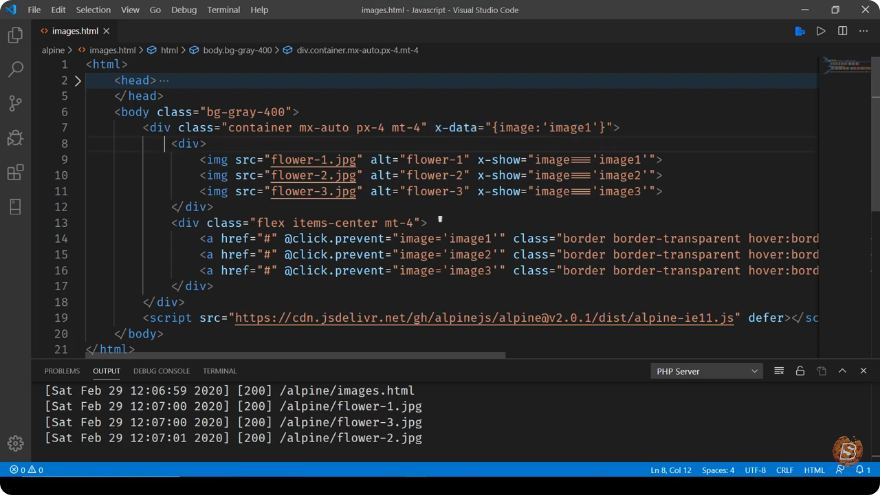
Task: Click the VS Code logo icon
Action: pos(11,10)
